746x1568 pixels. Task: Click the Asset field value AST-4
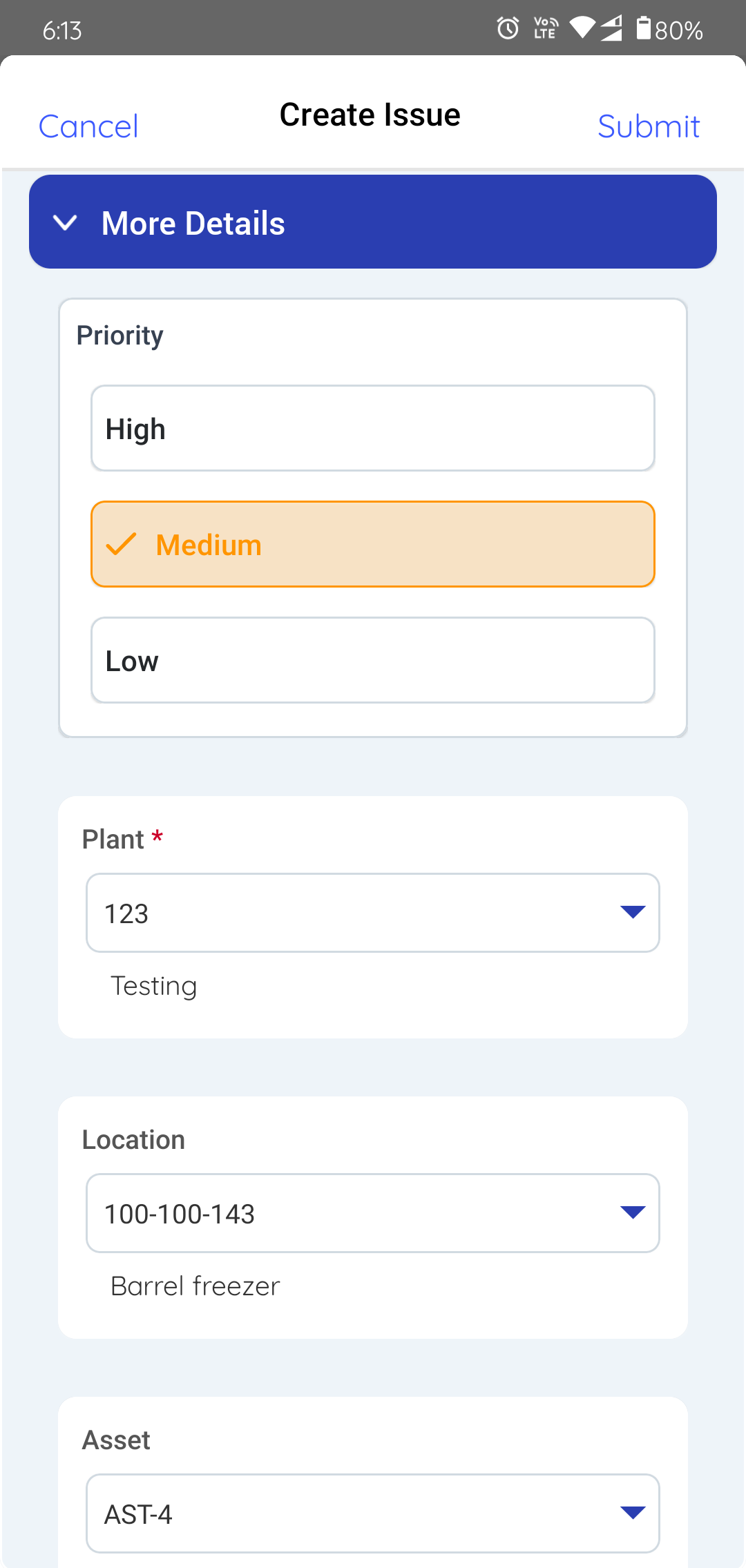(x=345, y=1513)
